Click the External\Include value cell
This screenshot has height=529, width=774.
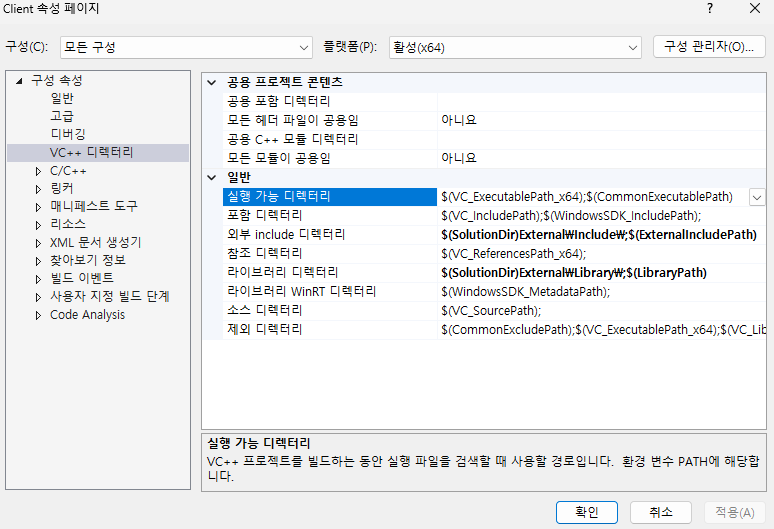pyautogui.click(x=601, y=234)
